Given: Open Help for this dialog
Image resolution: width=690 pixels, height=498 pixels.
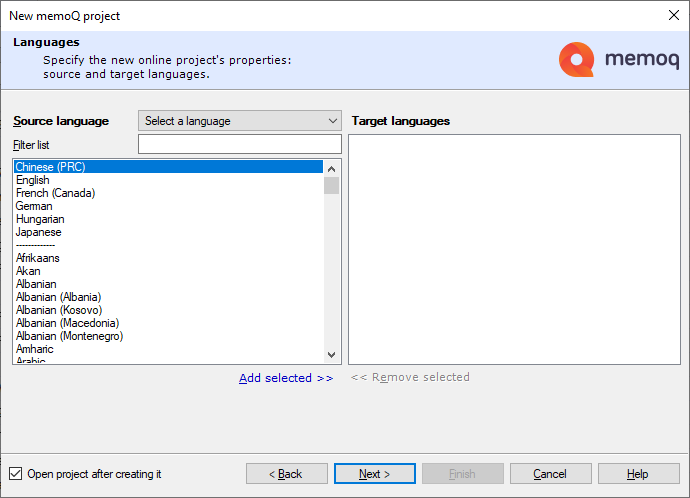Looking at the screenshot, I should [x=638, y=474].
